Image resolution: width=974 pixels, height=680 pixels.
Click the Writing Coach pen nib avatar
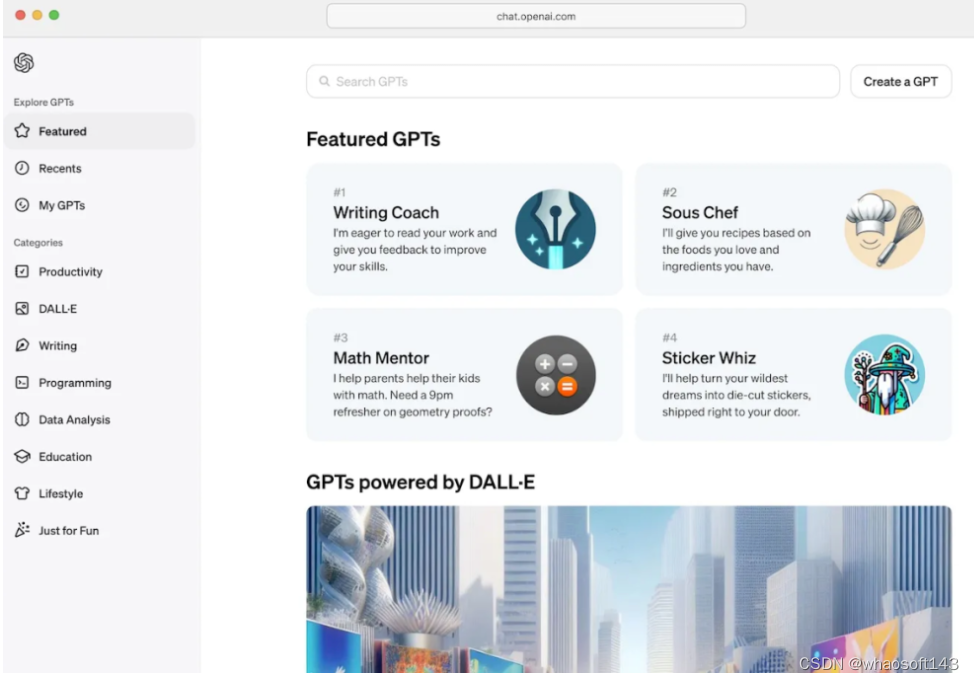(x=555, y=229)
